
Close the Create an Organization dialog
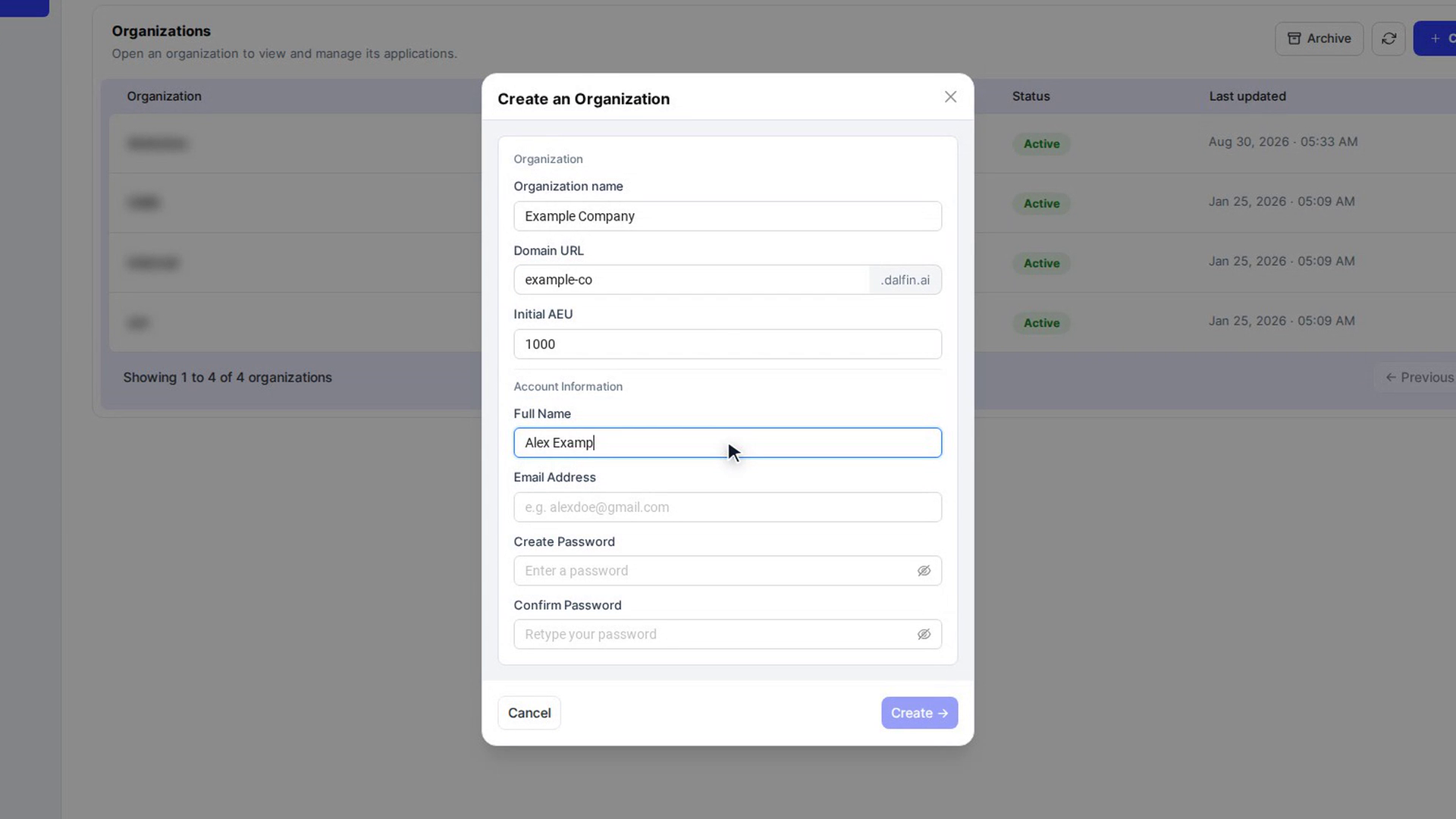click(950, 97)
